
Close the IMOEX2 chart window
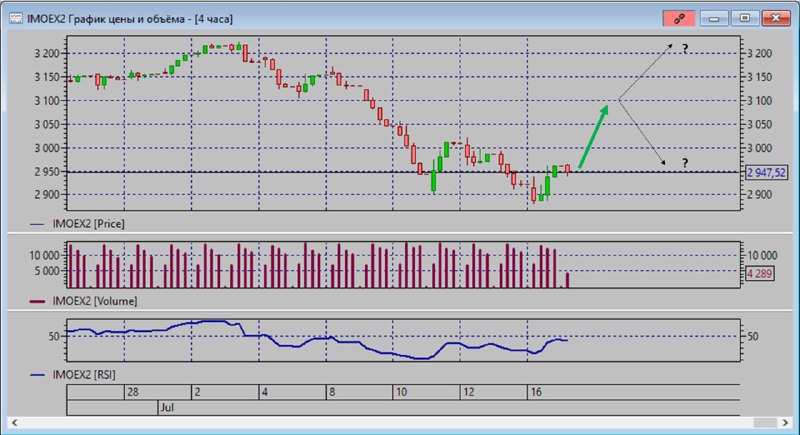point(776,19)
